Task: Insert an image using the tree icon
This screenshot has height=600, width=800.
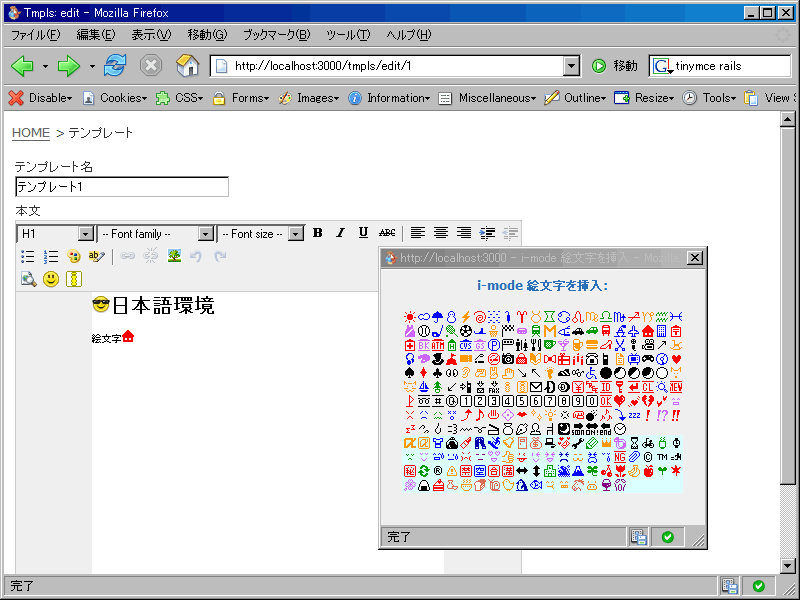Action: pyautogui.click(x=174, y=256)
